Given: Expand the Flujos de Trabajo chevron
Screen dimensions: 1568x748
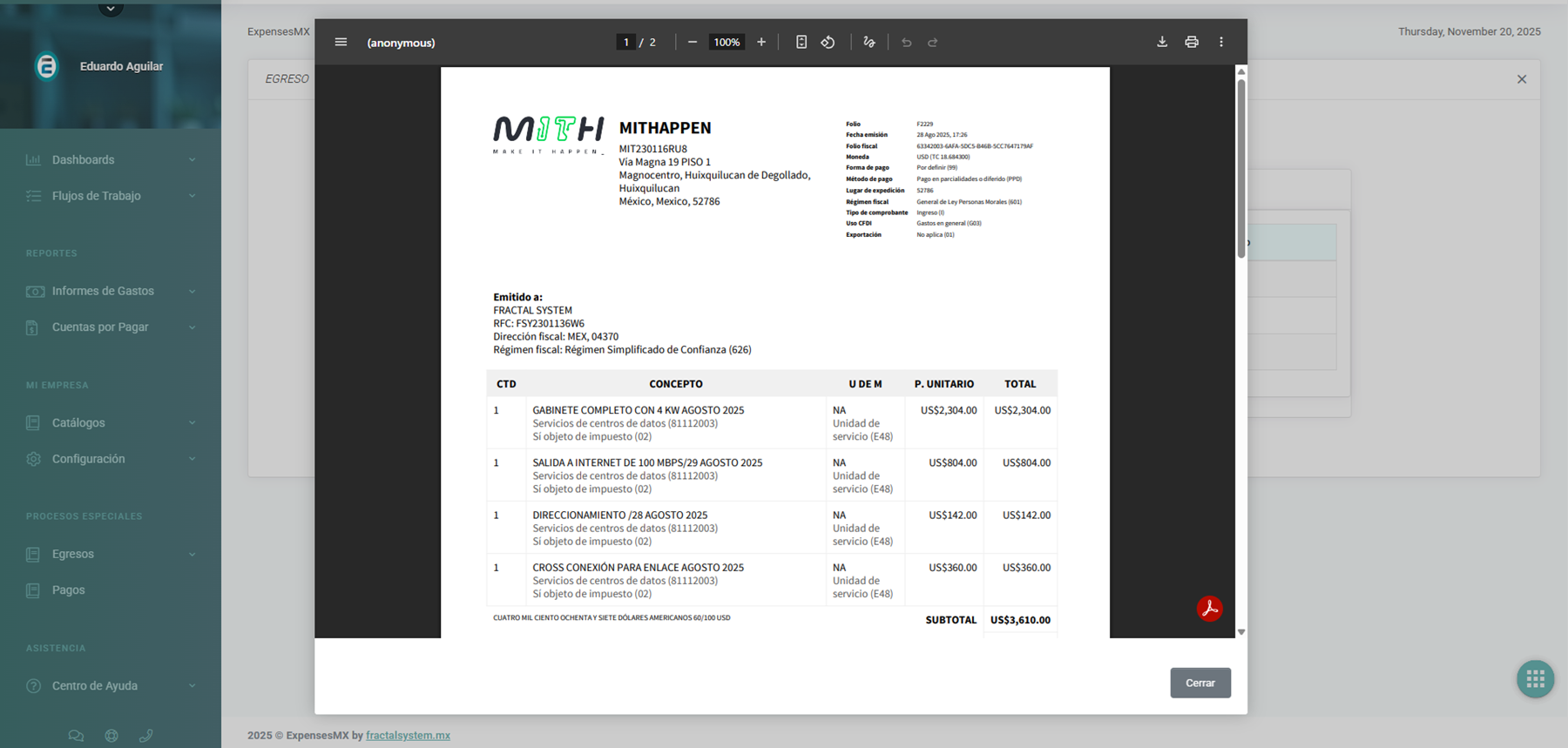Looking at the screenshot, I should [193, 196].
